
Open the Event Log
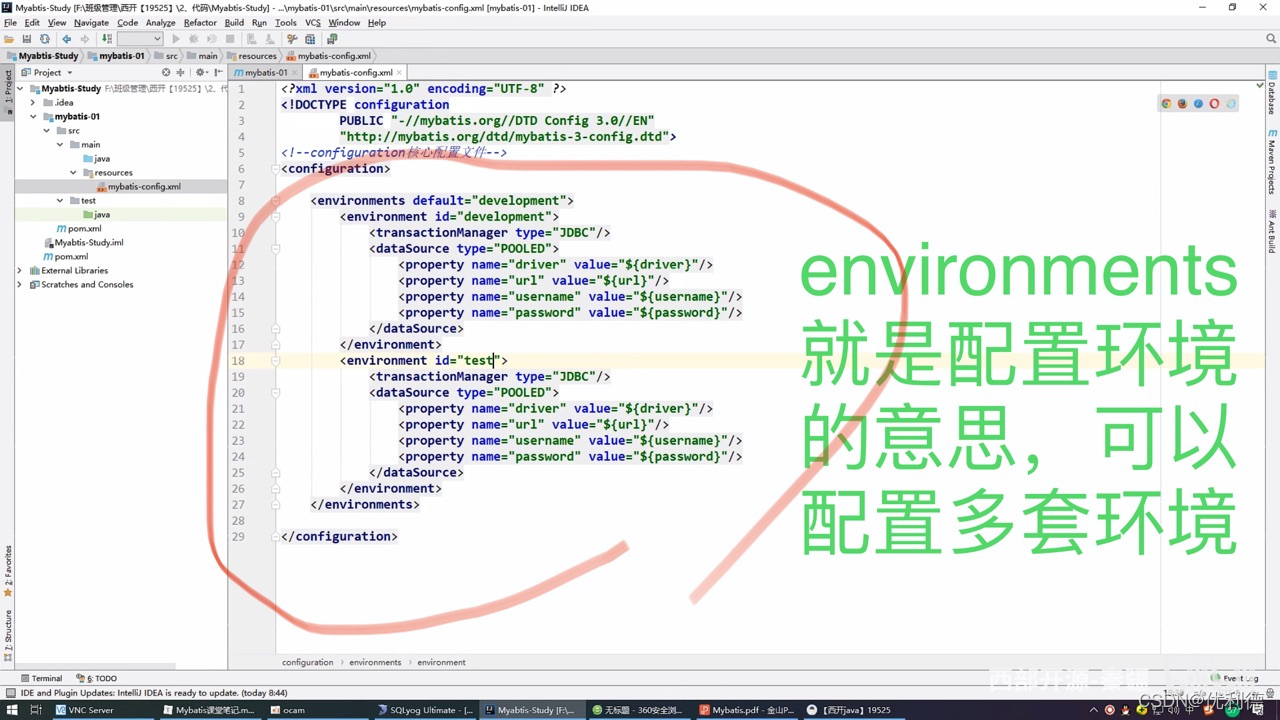tap(1235, 678)
